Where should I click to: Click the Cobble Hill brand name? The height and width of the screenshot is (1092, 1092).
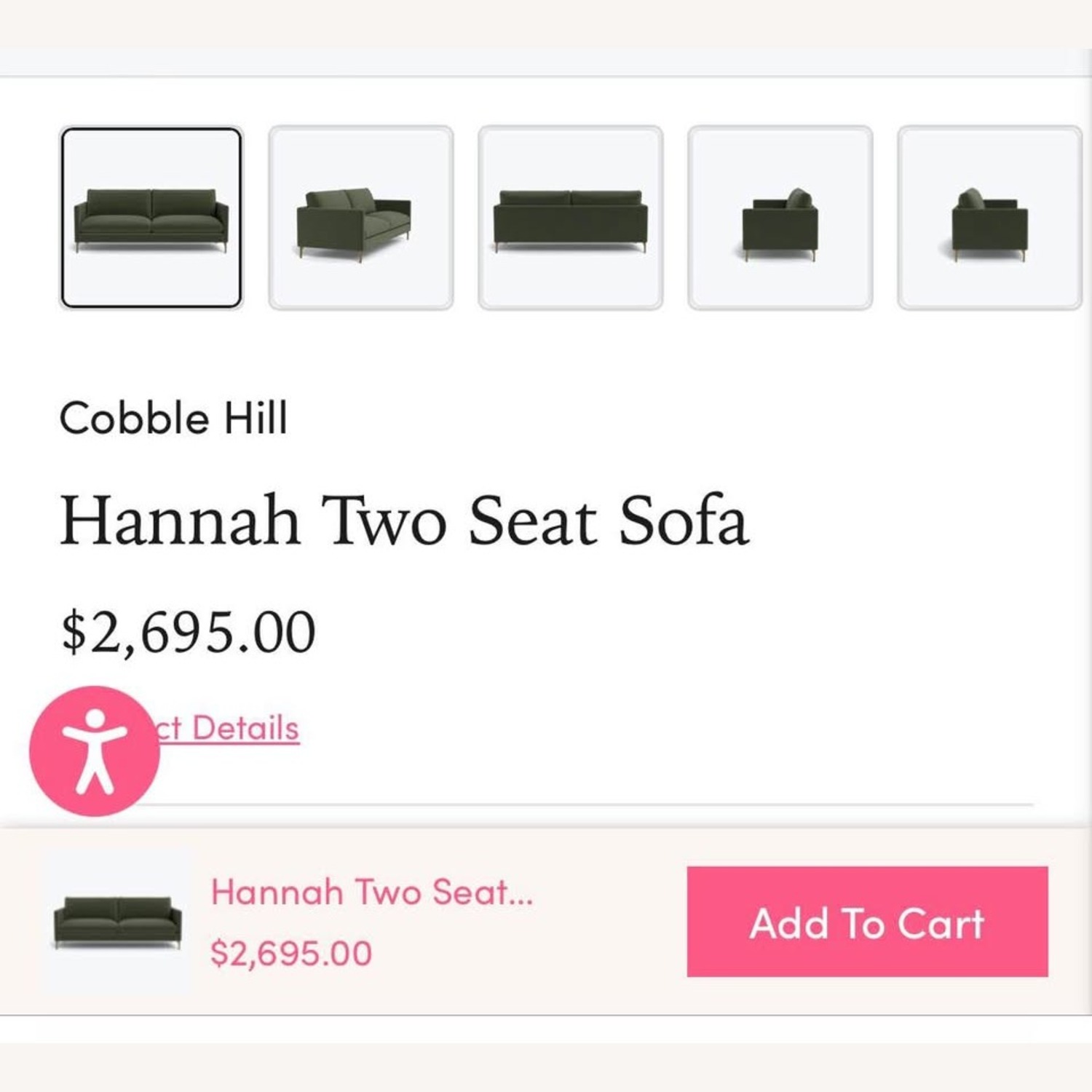[x=173, y=419]
